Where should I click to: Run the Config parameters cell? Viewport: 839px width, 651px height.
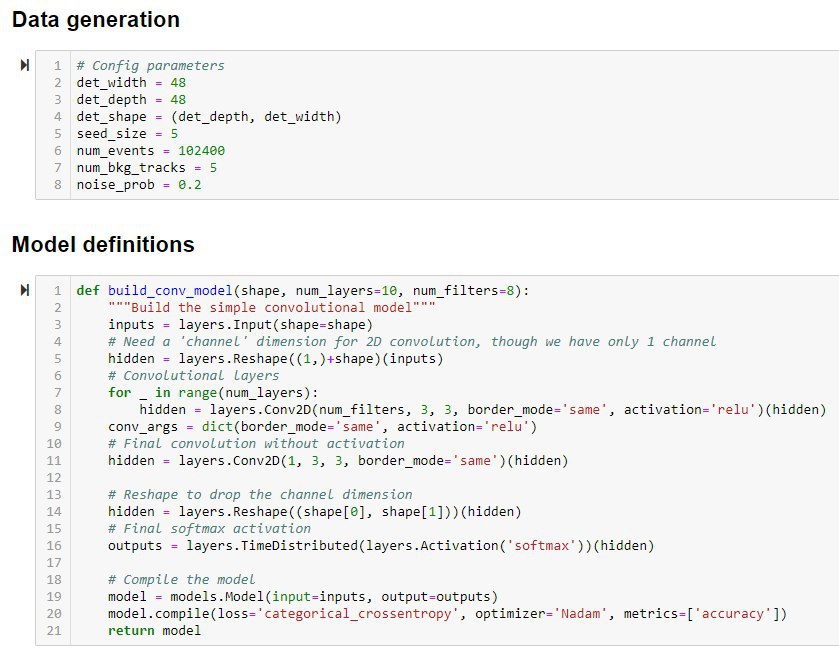(x=25, y=65)
